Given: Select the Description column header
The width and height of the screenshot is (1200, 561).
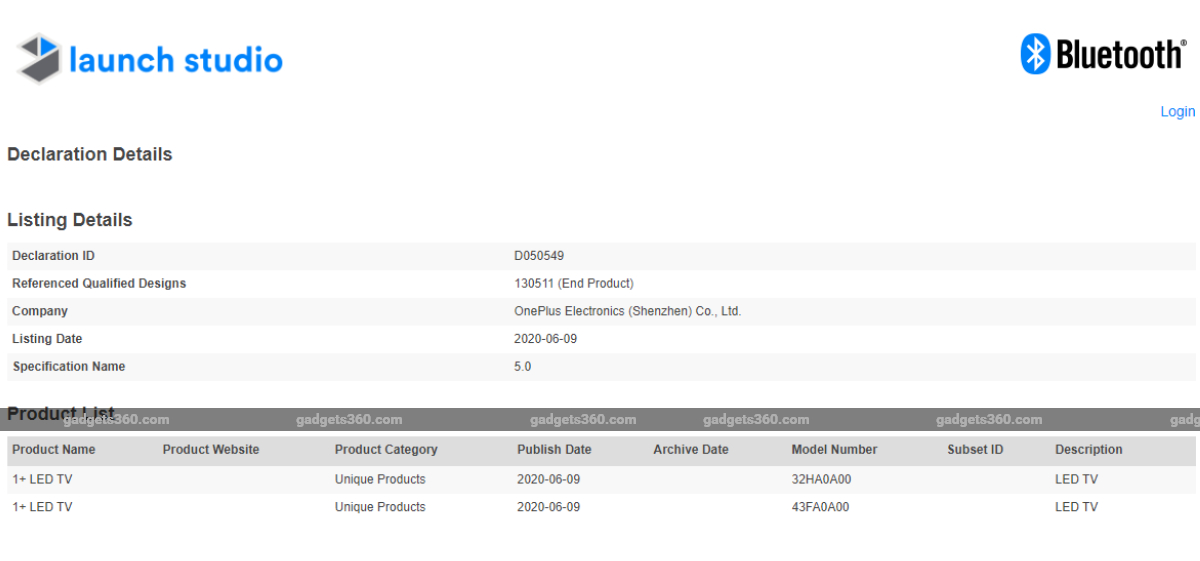Looking at the screenshot, I should click(x=1088, y=450).
